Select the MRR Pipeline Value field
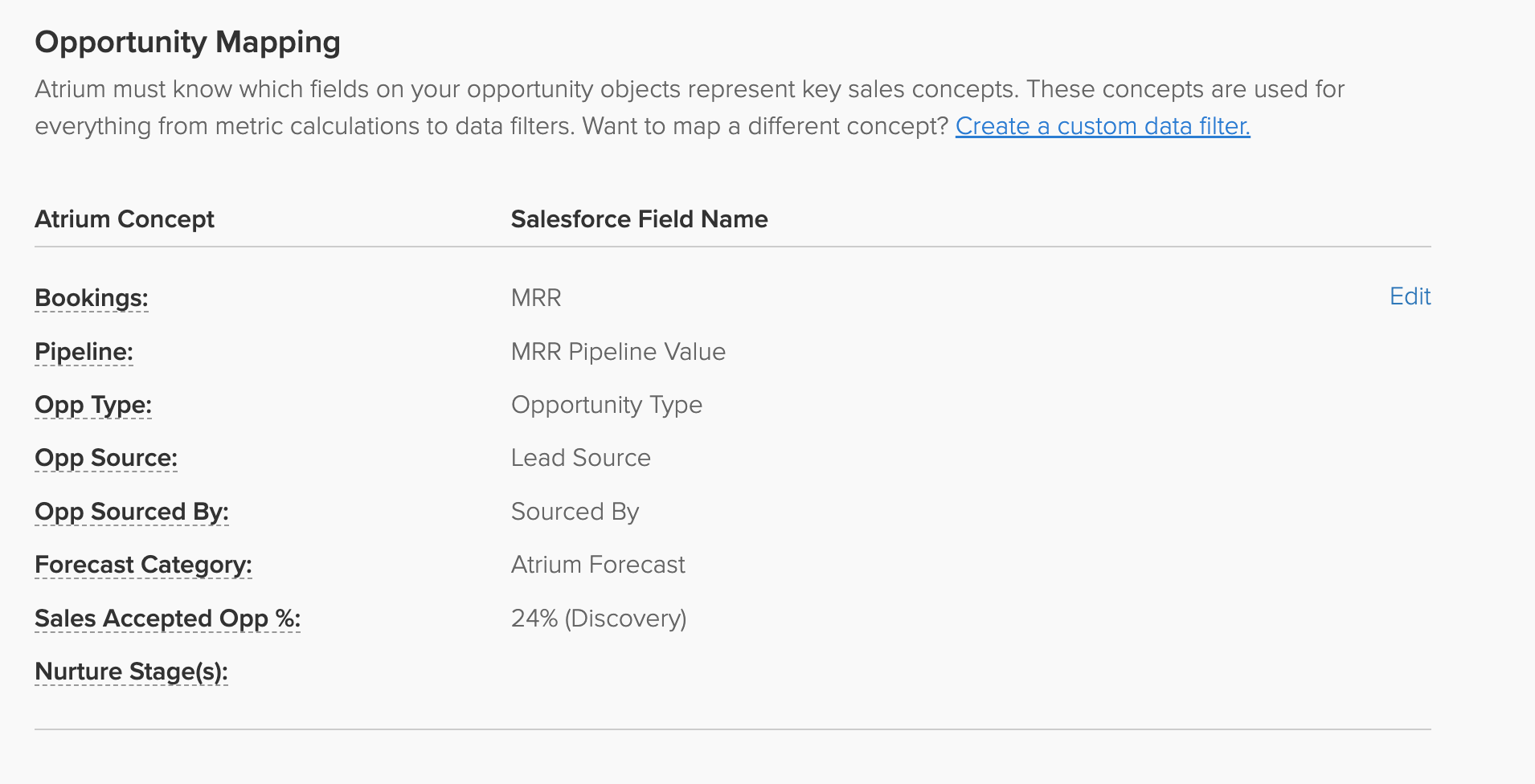 point(618,352)
